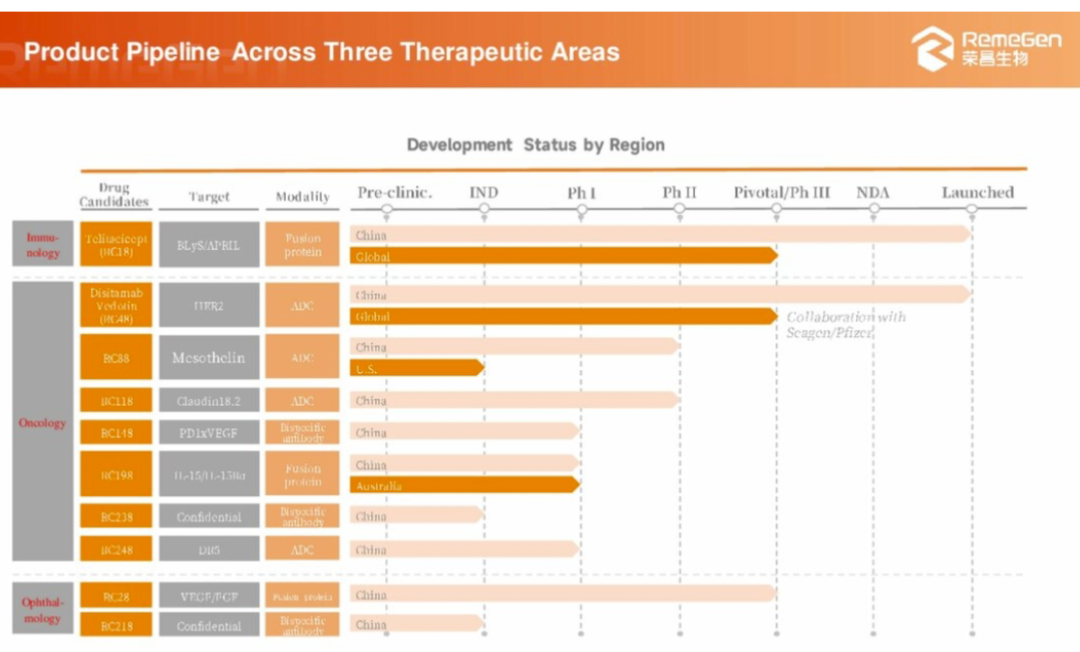This screenshot has height=652, width=1080.
Task: Click the Ph I stage circle marker
Action: pyautogui.click(x=581, y=210)
